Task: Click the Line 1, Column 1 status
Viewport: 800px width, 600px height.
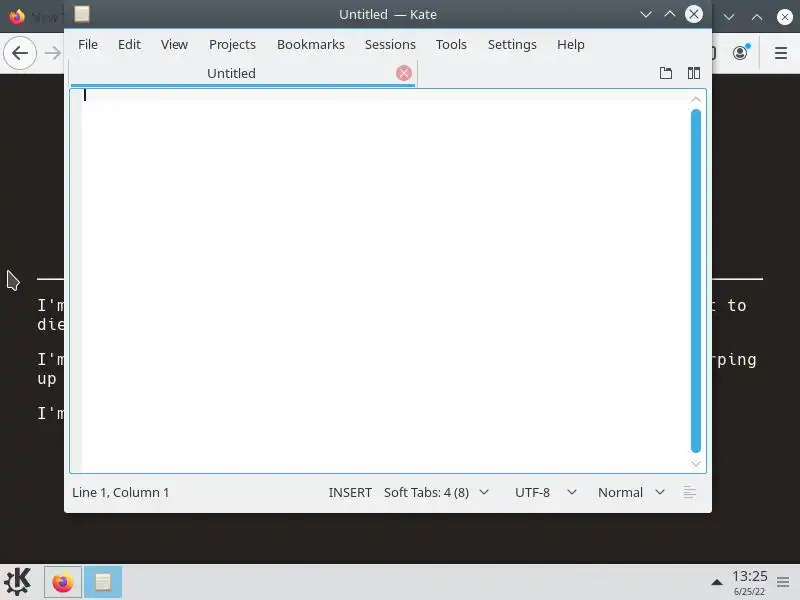Action: point(120,492)
